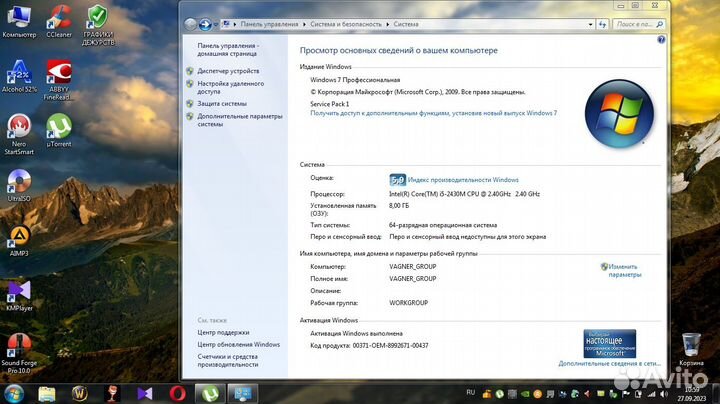The image size is (720, 404).
Task: Refresh the address bar view
Action: click(x=602, y=24)
